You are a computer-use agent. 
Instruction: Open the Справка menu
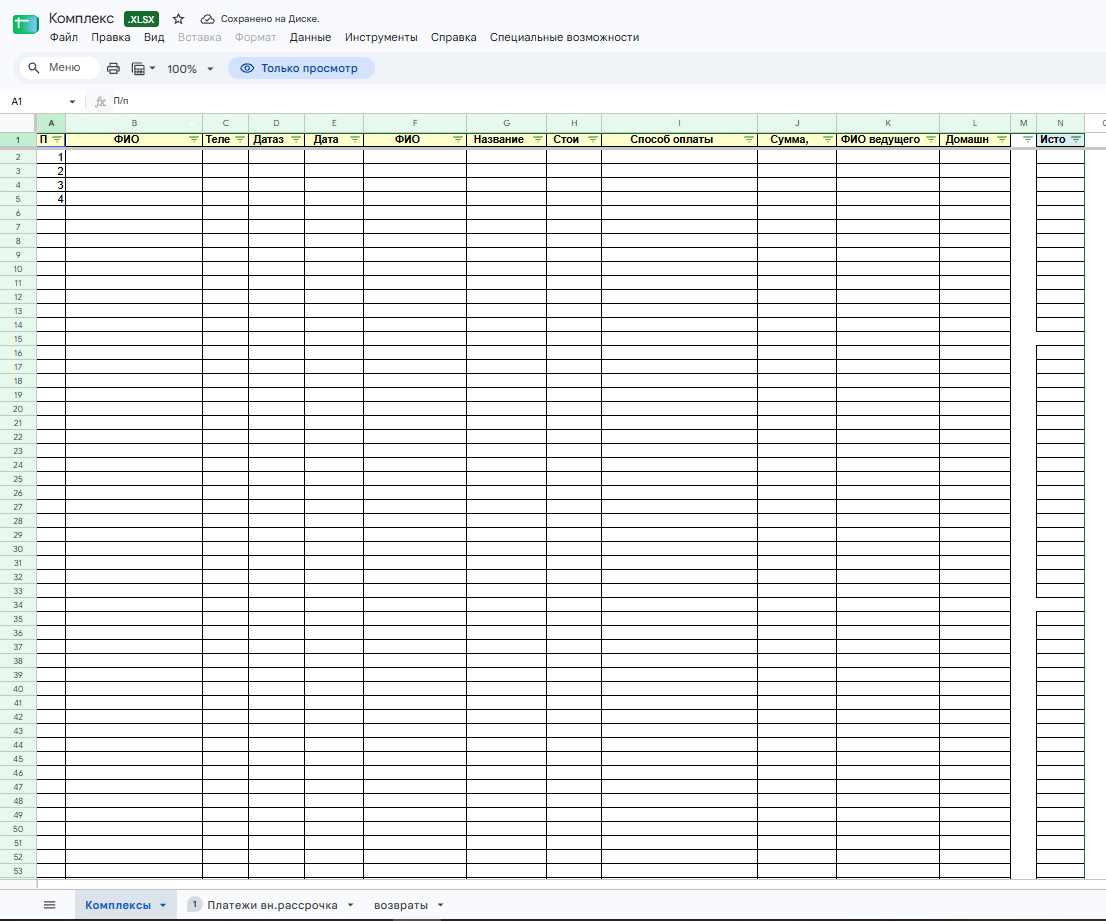click(454, 37)
